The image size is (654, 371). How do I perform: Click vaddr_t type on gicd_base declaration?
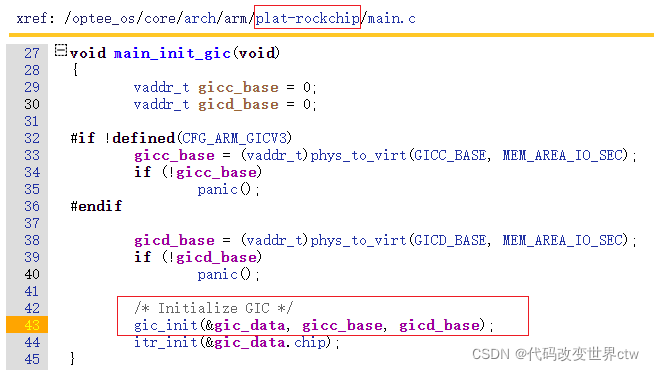pyautogui.click(x=161, y=104)
